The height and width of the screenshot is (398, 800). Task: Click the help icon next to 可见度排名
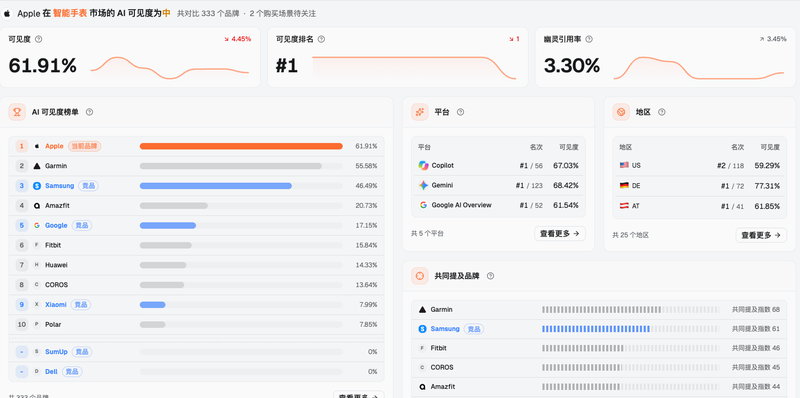tap(321, 39)
